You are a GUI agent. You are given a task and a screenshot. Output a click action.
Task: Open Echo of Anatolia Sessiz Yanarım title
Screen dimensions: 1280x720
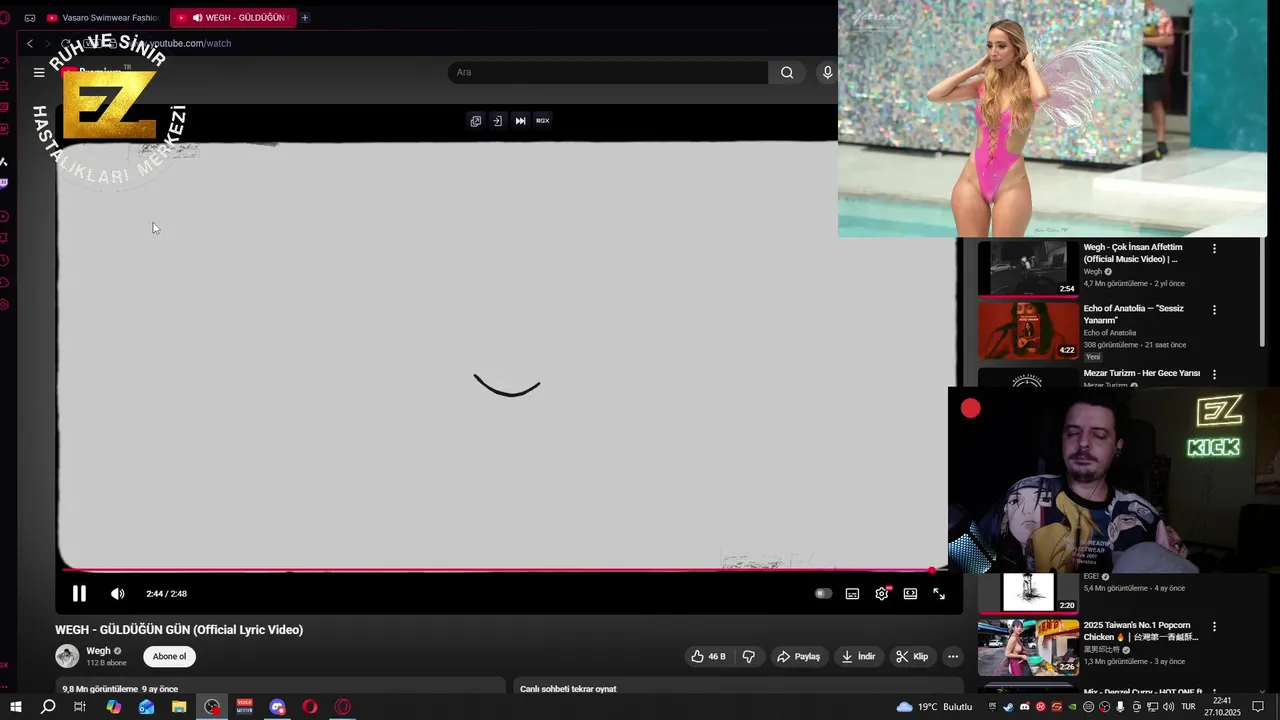(1134, 314)
